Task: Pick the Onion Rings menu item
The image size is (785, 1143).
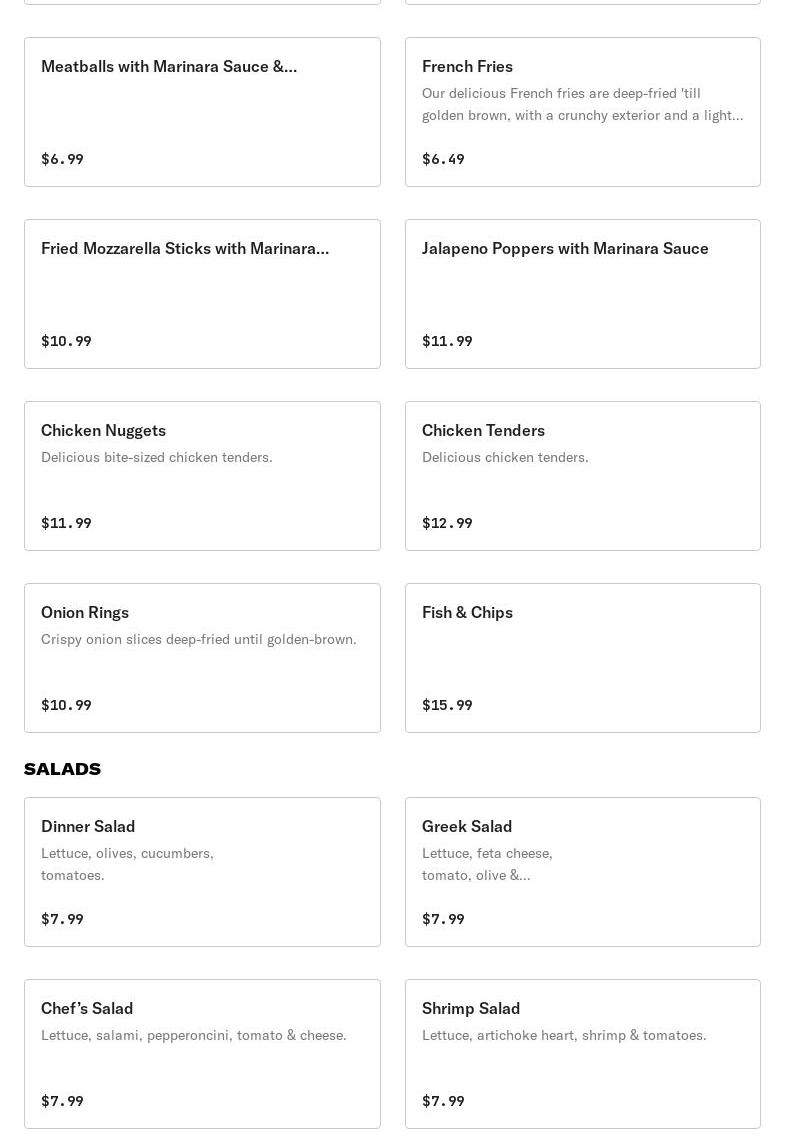Action: click(x=202, y=658)
